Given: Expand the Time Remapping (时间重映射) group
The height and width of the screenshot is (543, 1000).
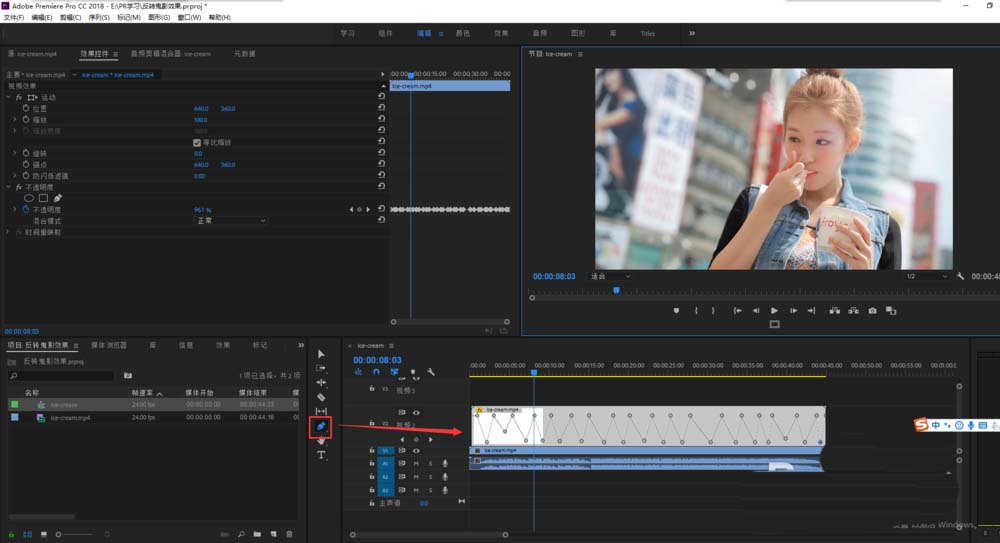Looking at the screenshot, I should (x=8, y=232).
